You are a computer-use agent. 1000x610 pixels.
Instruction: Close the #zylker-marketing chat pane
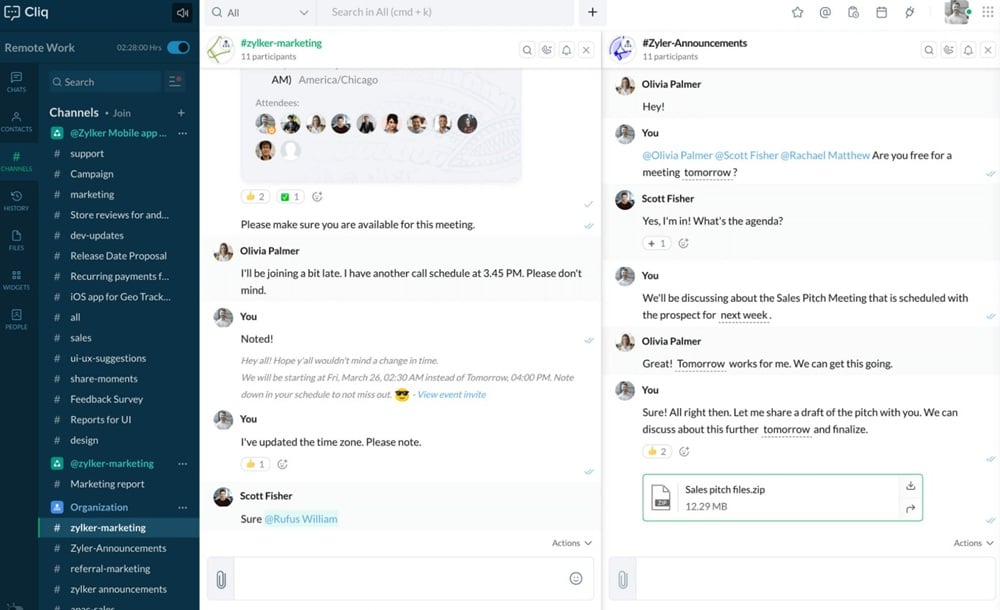pyautogui.click(x=586, y=50)
